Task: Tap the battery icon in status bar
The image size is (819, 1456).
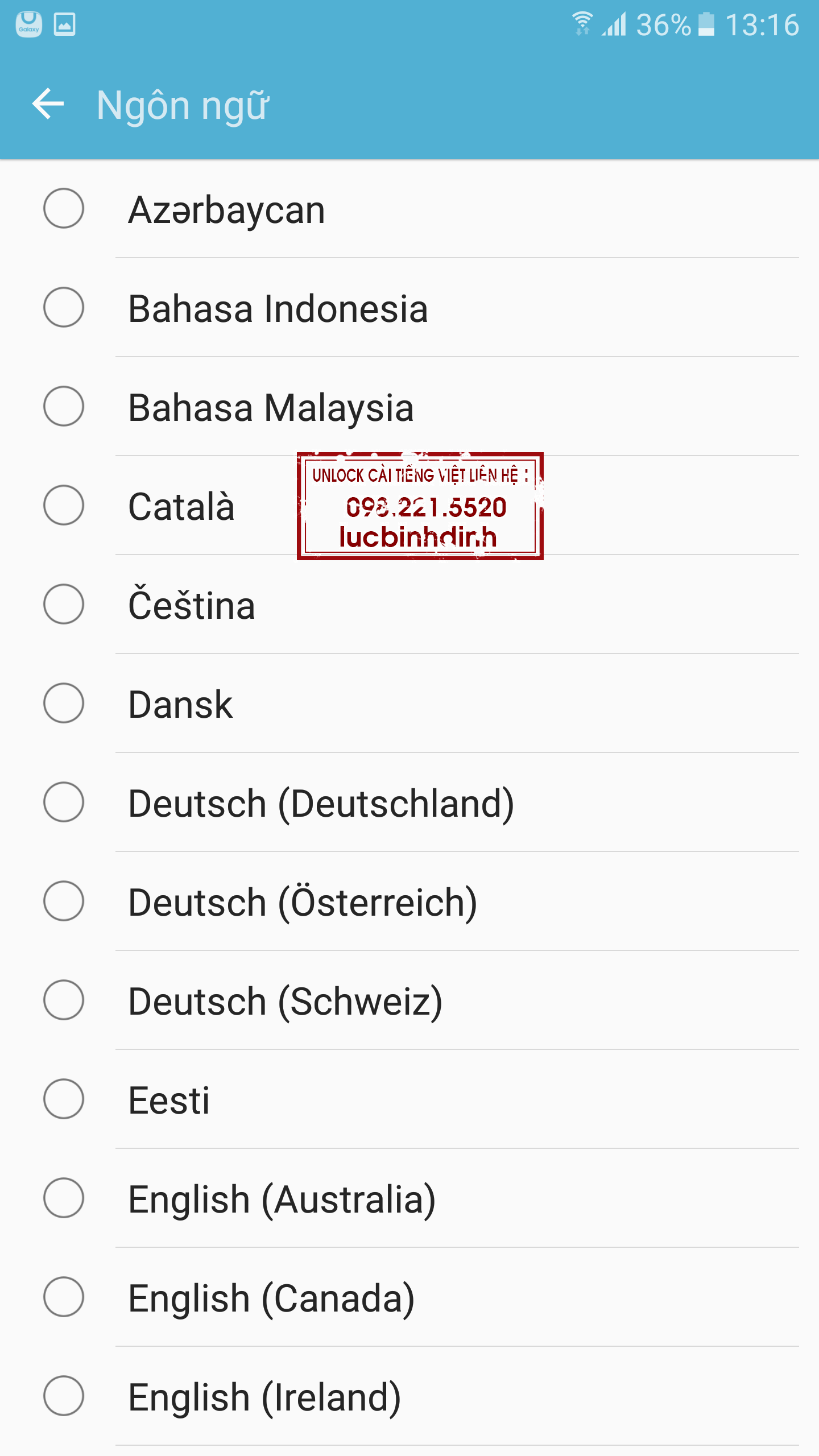Action: [x=706, y=24]
